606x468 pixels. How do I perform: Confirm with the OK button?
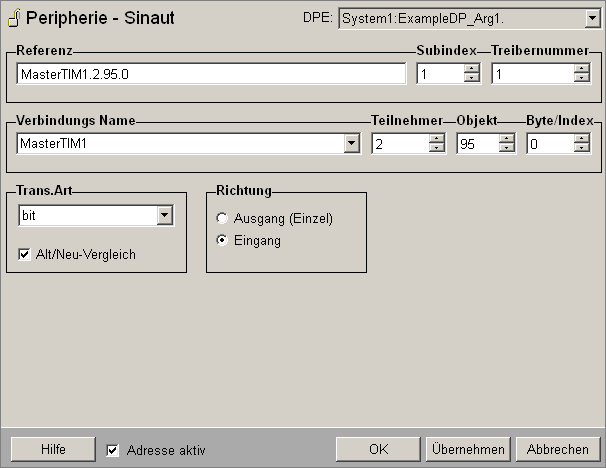(378, 449)
